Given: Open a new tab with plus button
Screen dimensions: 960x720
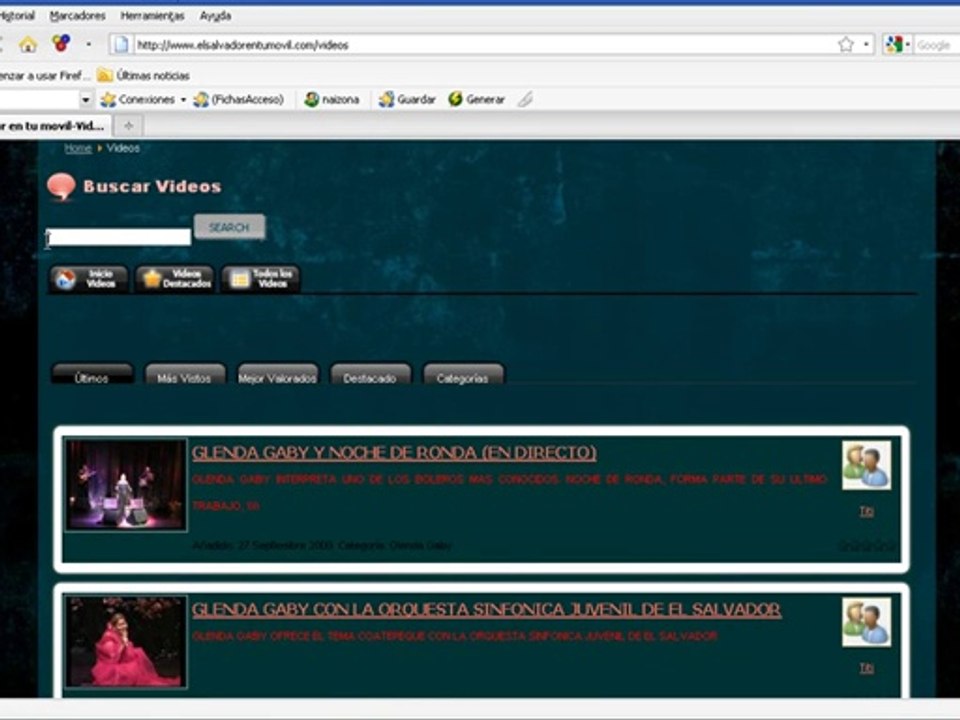Looking at the screenshot, I should click(x=129, y=126).
